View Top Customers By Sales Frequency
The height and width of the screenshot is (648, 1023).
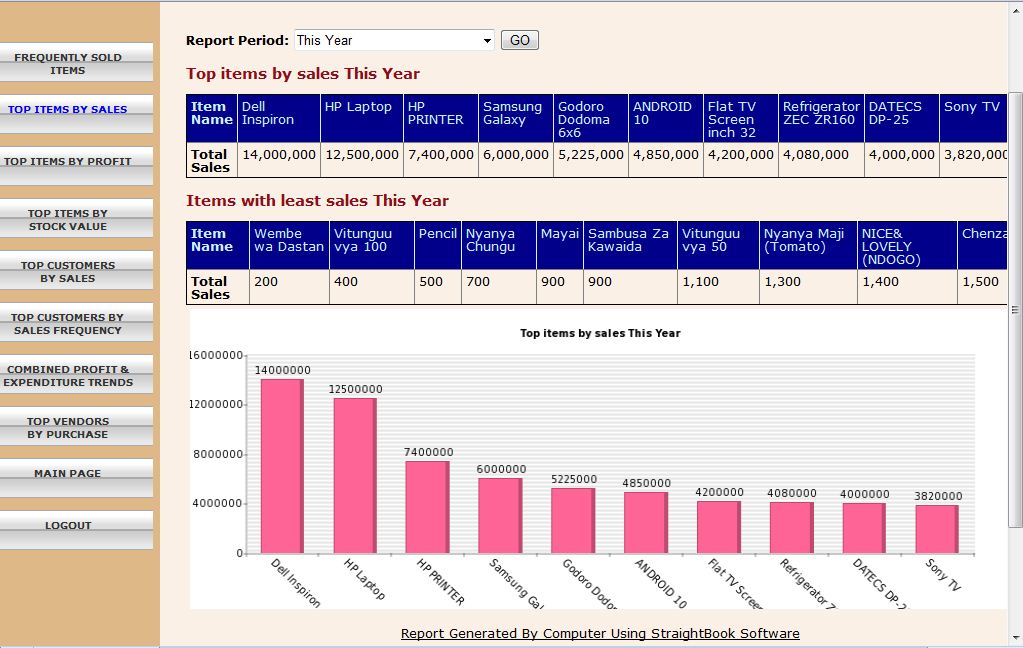click(76, 322)
